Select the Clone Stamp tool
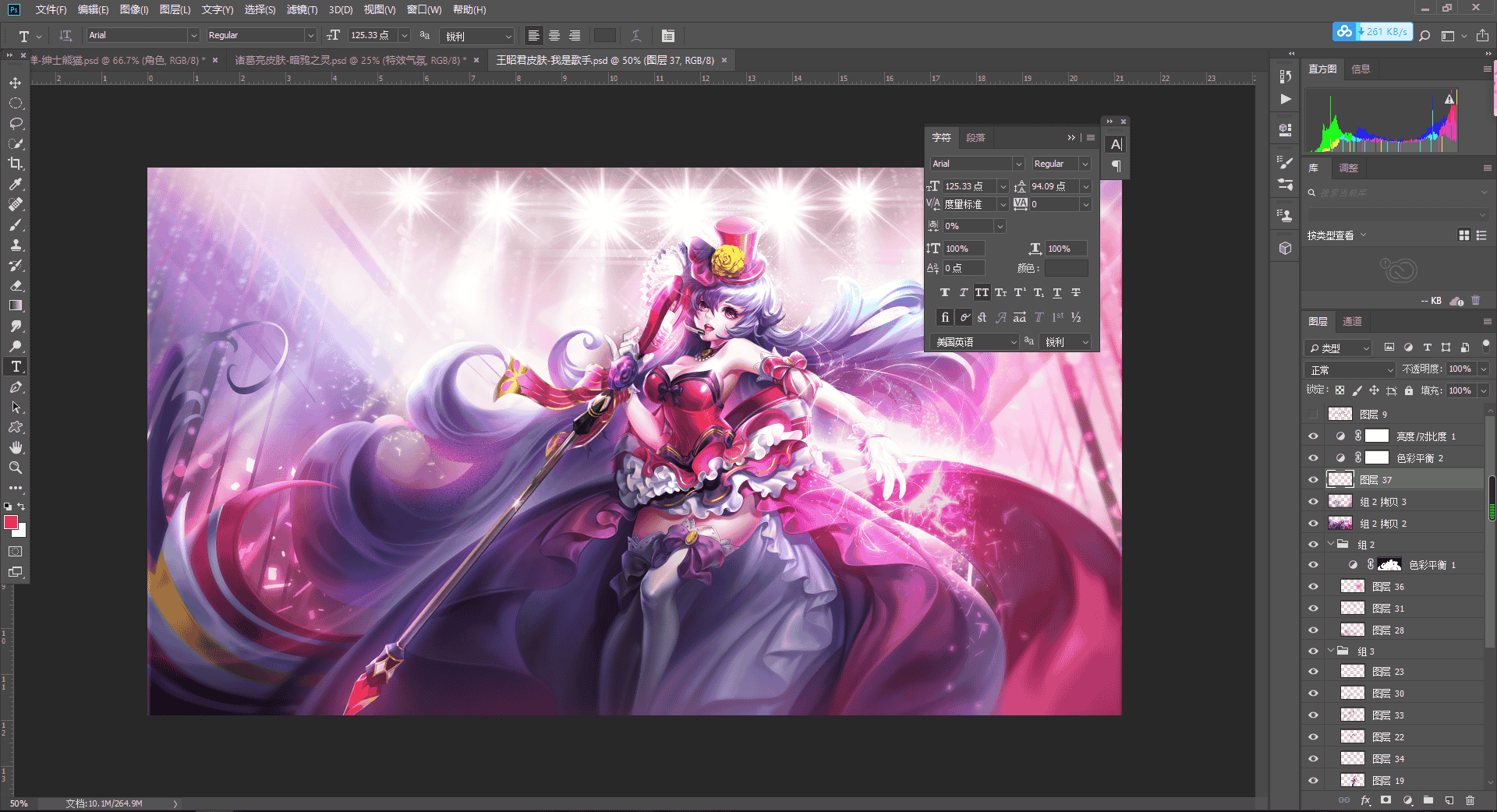Screen dimensions: 1497x812 point(16,245)
